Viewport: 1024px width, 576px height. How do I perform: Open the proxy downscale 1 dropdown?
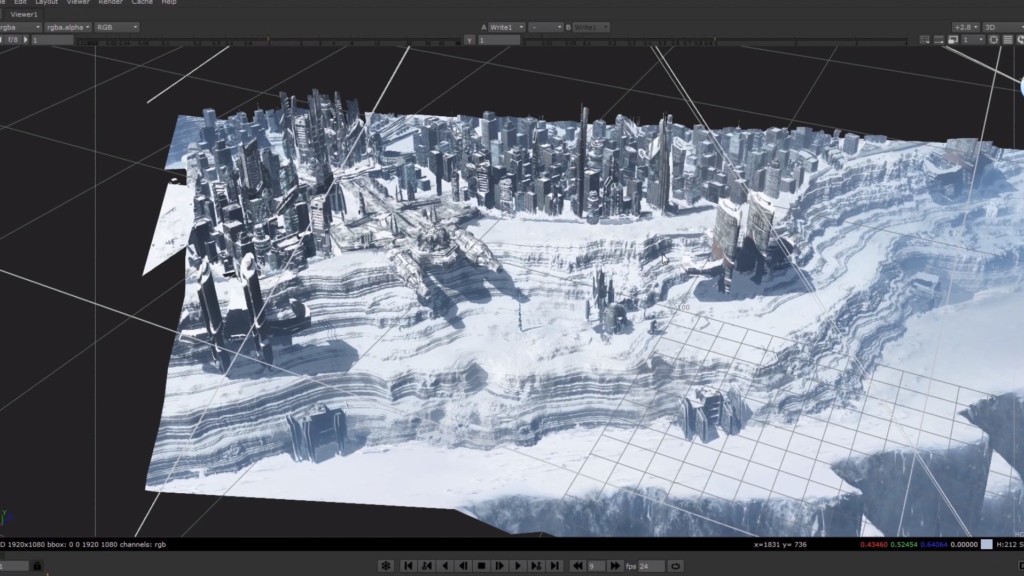click(972, 40)
